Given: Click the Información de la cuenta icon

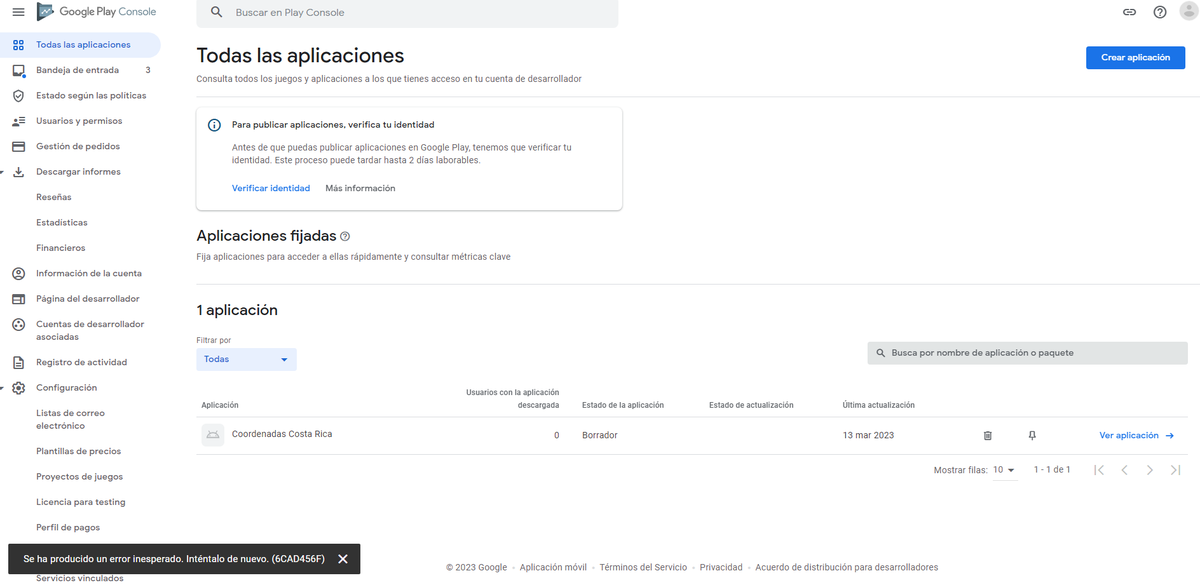Looking at the screenshot, I should (18, 274).
